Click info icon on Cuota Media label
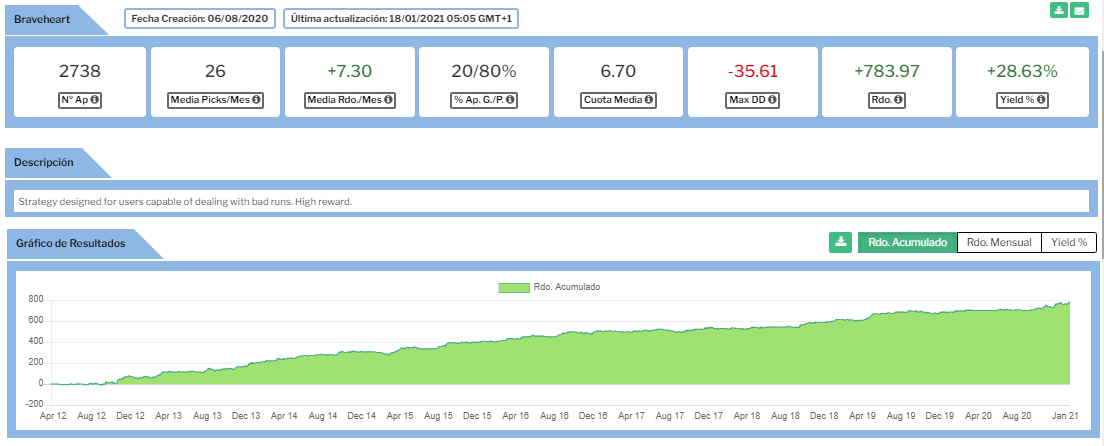The width and height of the screenshot is (1104, 446). (649, 100)
